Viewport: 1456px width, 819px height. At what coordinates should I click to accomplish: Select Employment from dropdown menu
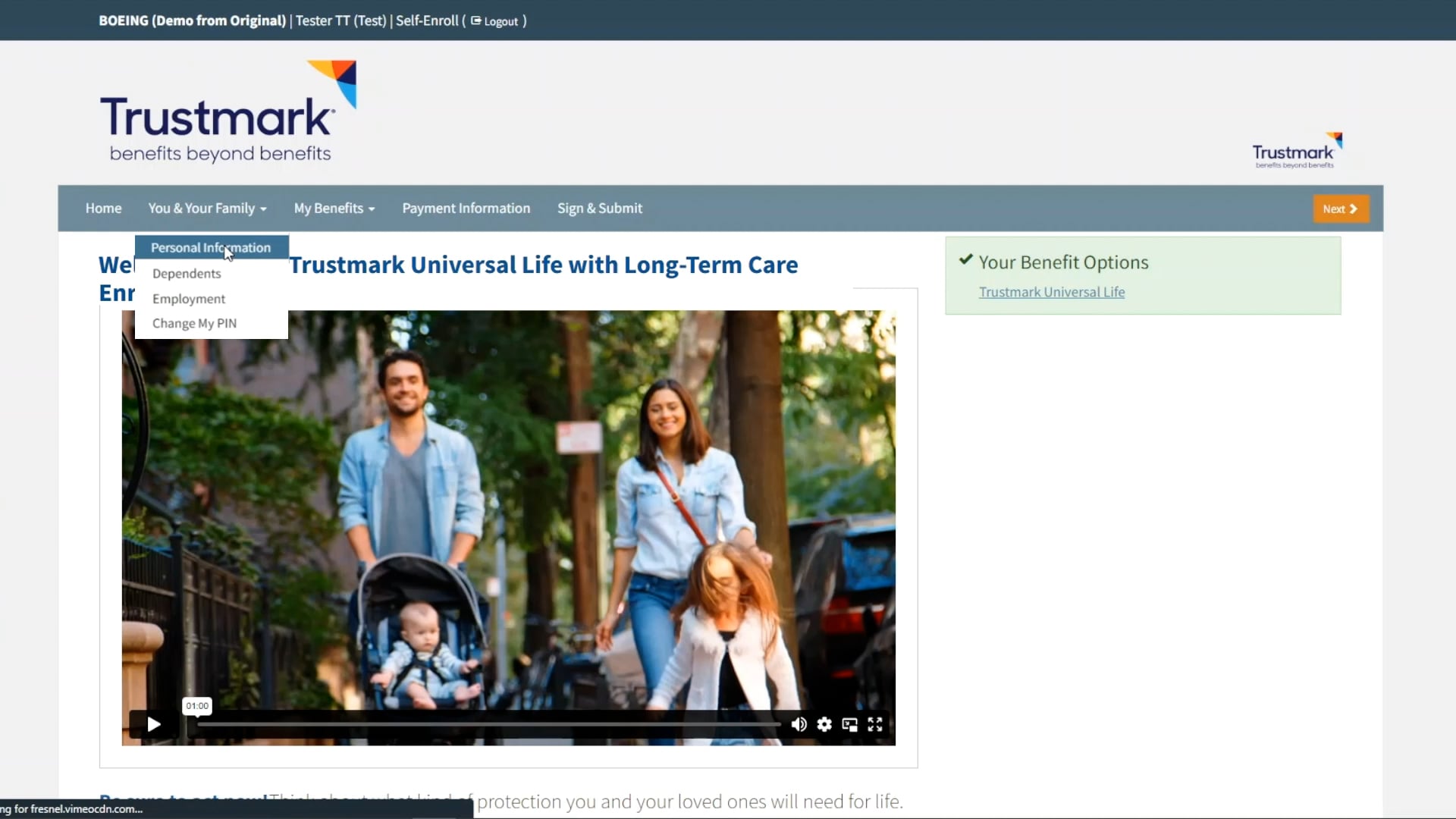(189, 298)
